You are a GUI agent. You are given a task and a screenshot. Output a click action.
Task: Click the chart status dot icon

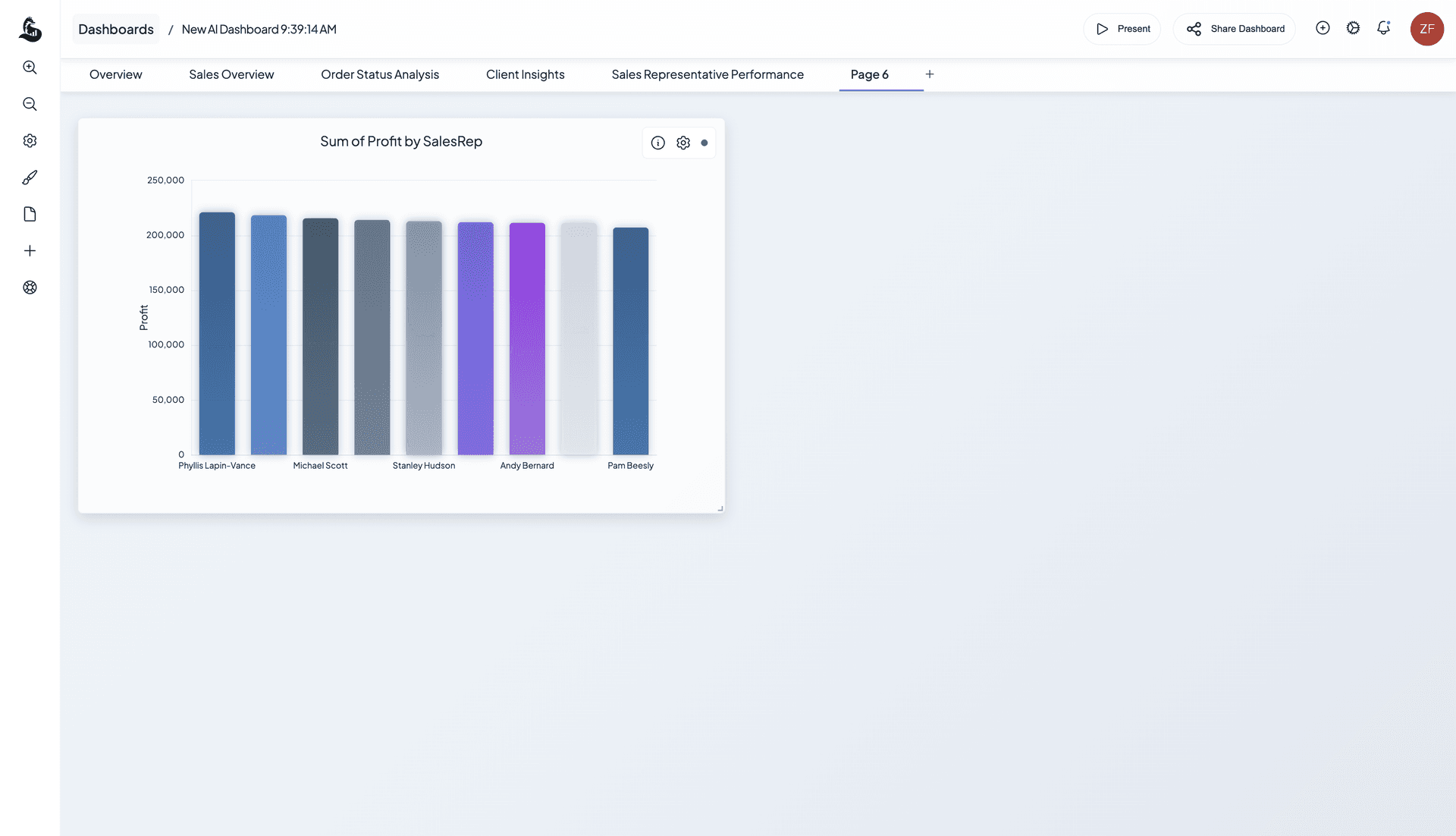pyautogui.click(x=704, y=143)
